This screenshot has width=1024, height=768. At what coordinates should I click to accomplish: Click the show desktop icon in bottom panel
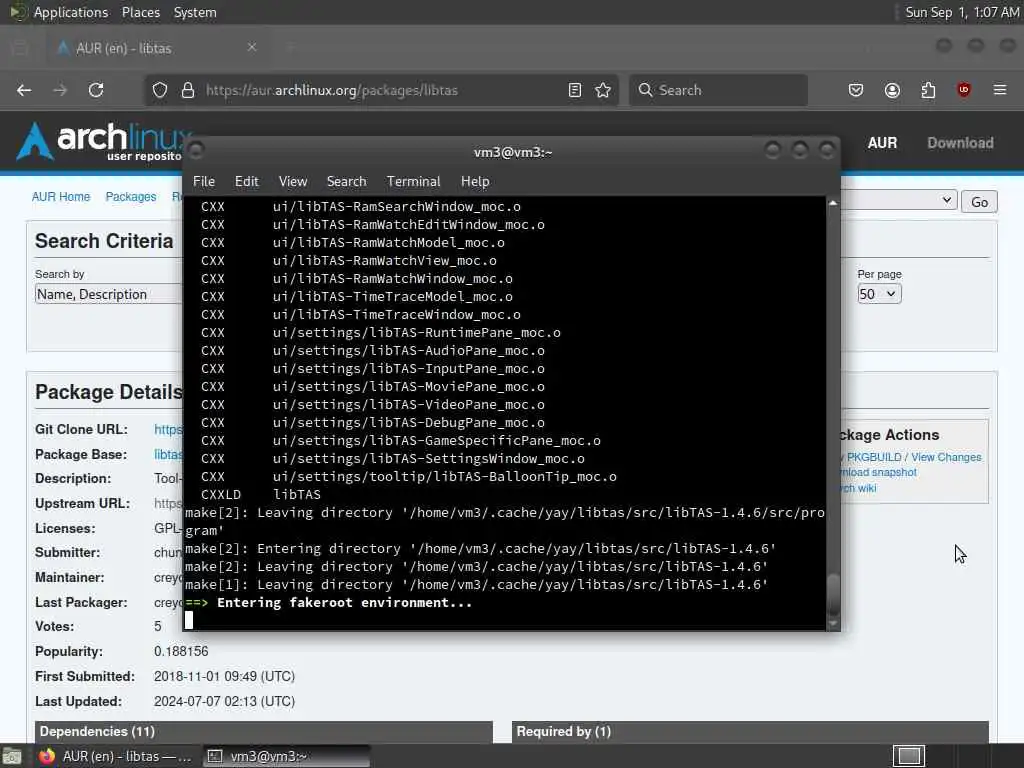[x=12, y=756]
